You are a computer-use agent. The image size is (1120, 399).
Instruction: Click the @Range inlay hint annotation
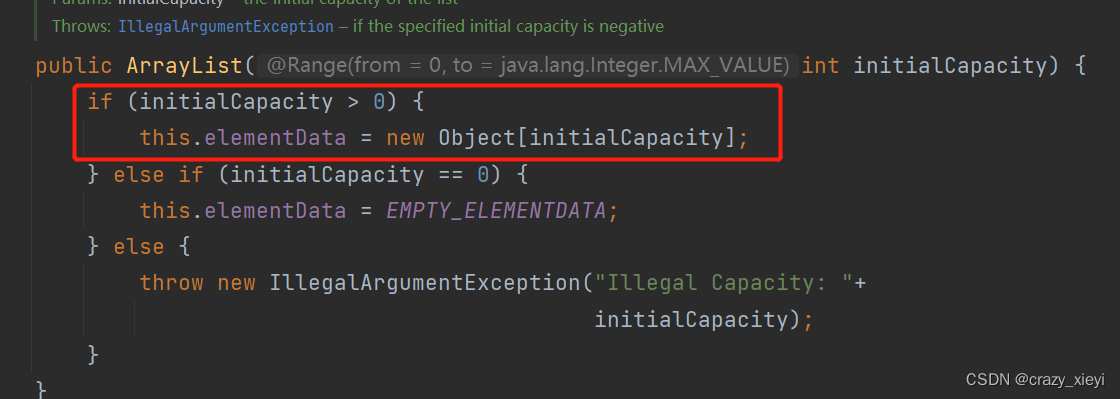tap(528, 66)
